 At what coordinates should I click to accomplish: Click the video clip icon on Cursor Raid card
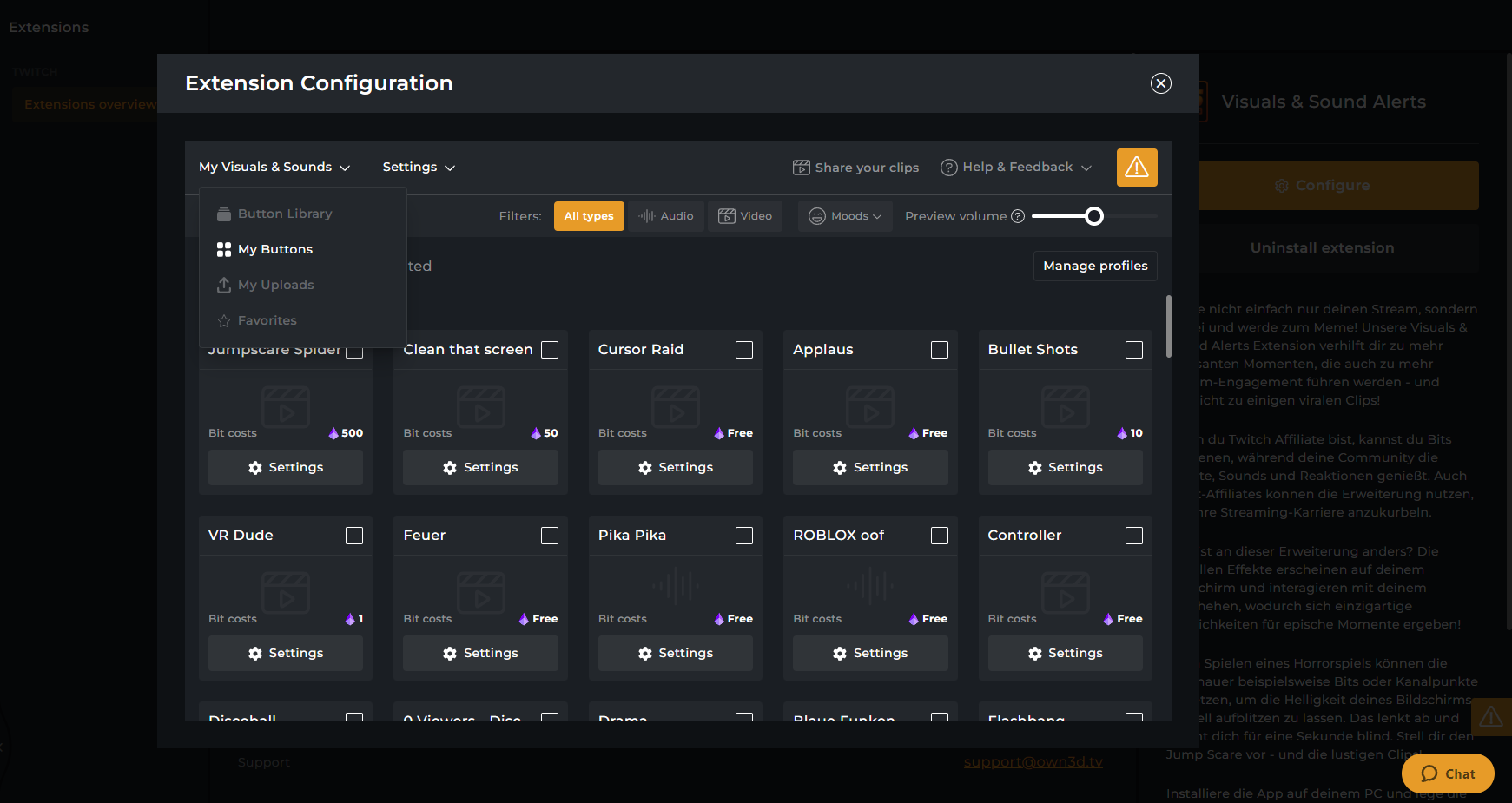coord(676,407)
